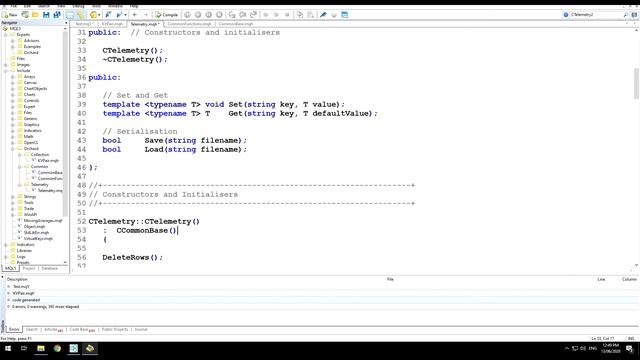Switch to the CommonFunctions.mqh editor tab

pyautogui.click(x=189, y=24)
